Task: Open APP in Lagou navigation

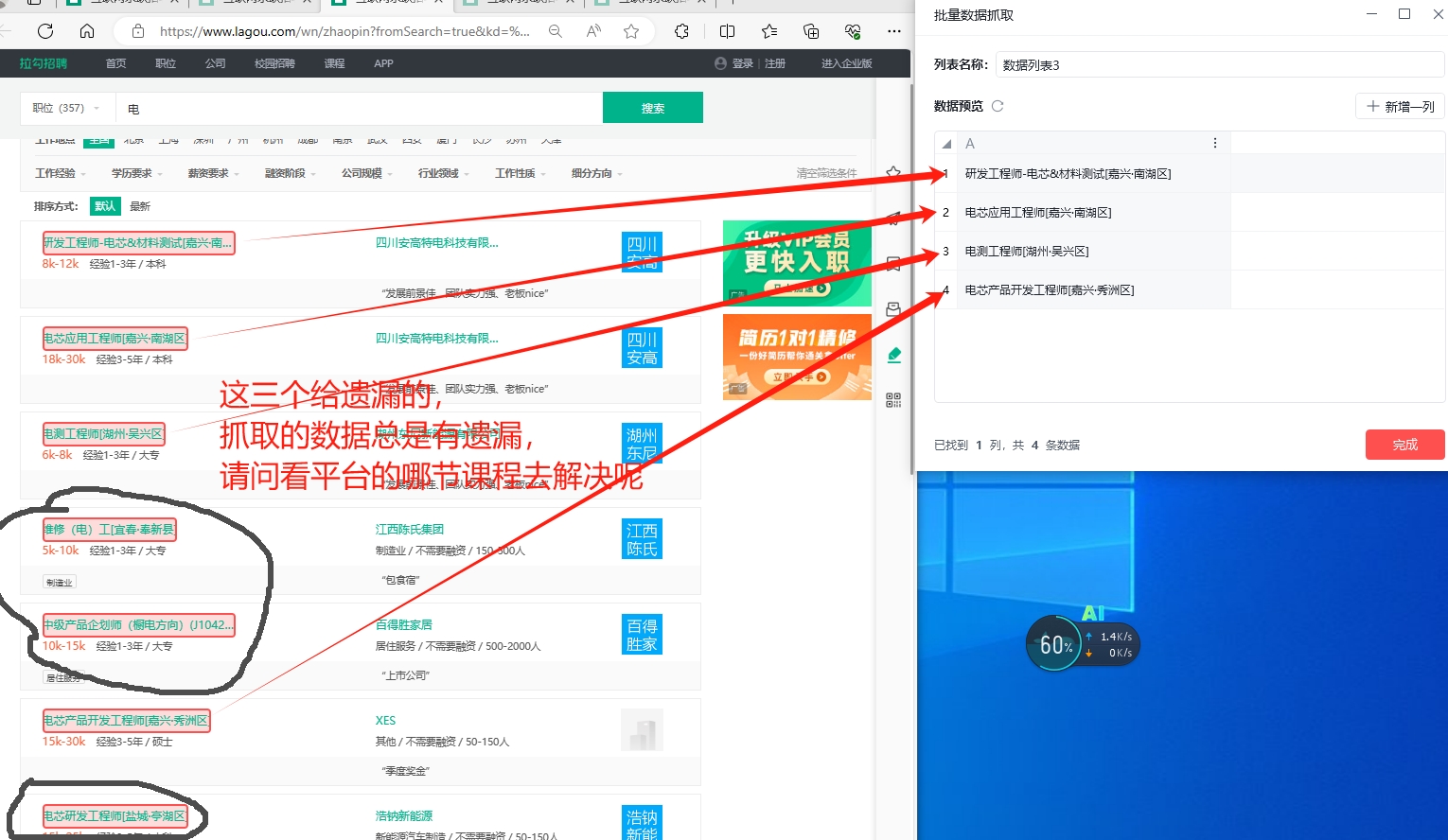Action: point(383,63)
